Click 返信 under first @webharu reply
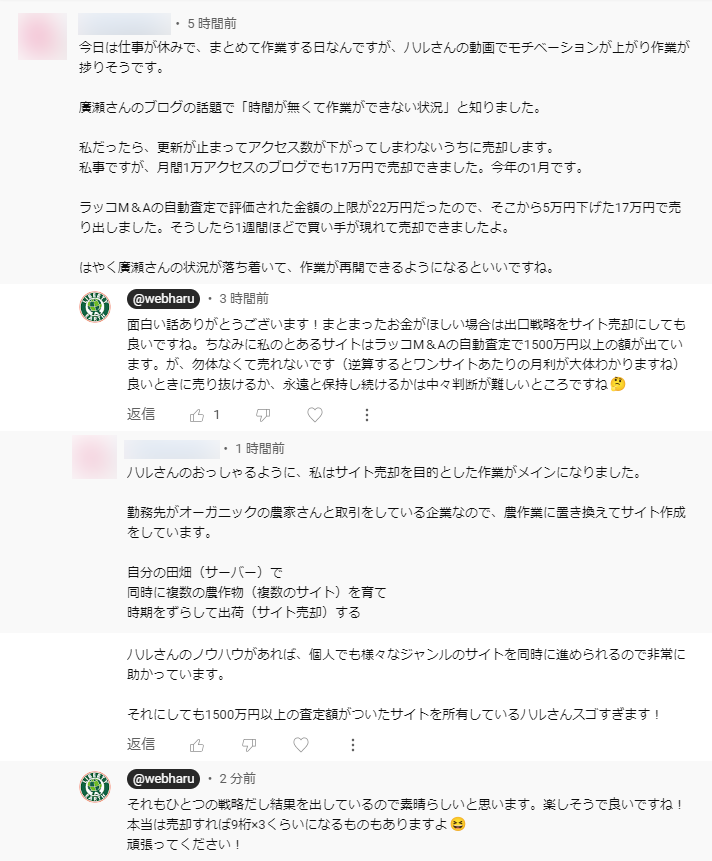The height and width of the screenshot is (861, 712). (141, 414)
